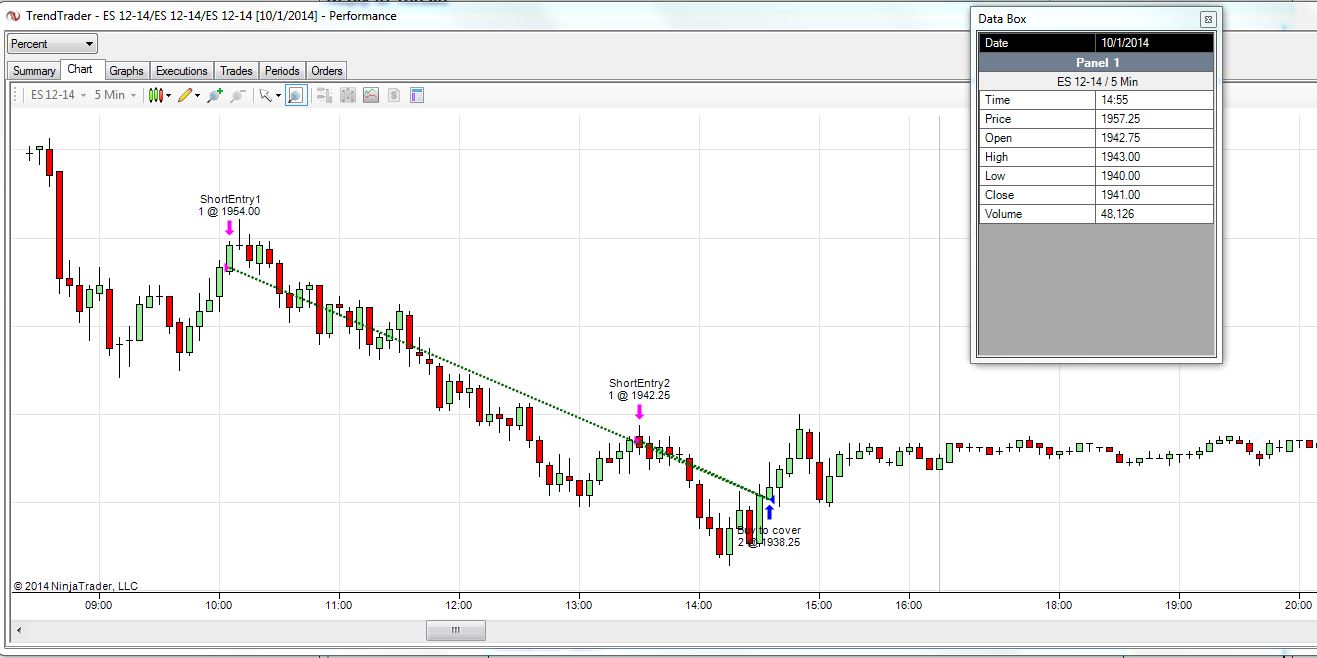Select the pencil drawing tools icon
Viewport: 1317px width, 658px height.
click(x=187, y=95)
